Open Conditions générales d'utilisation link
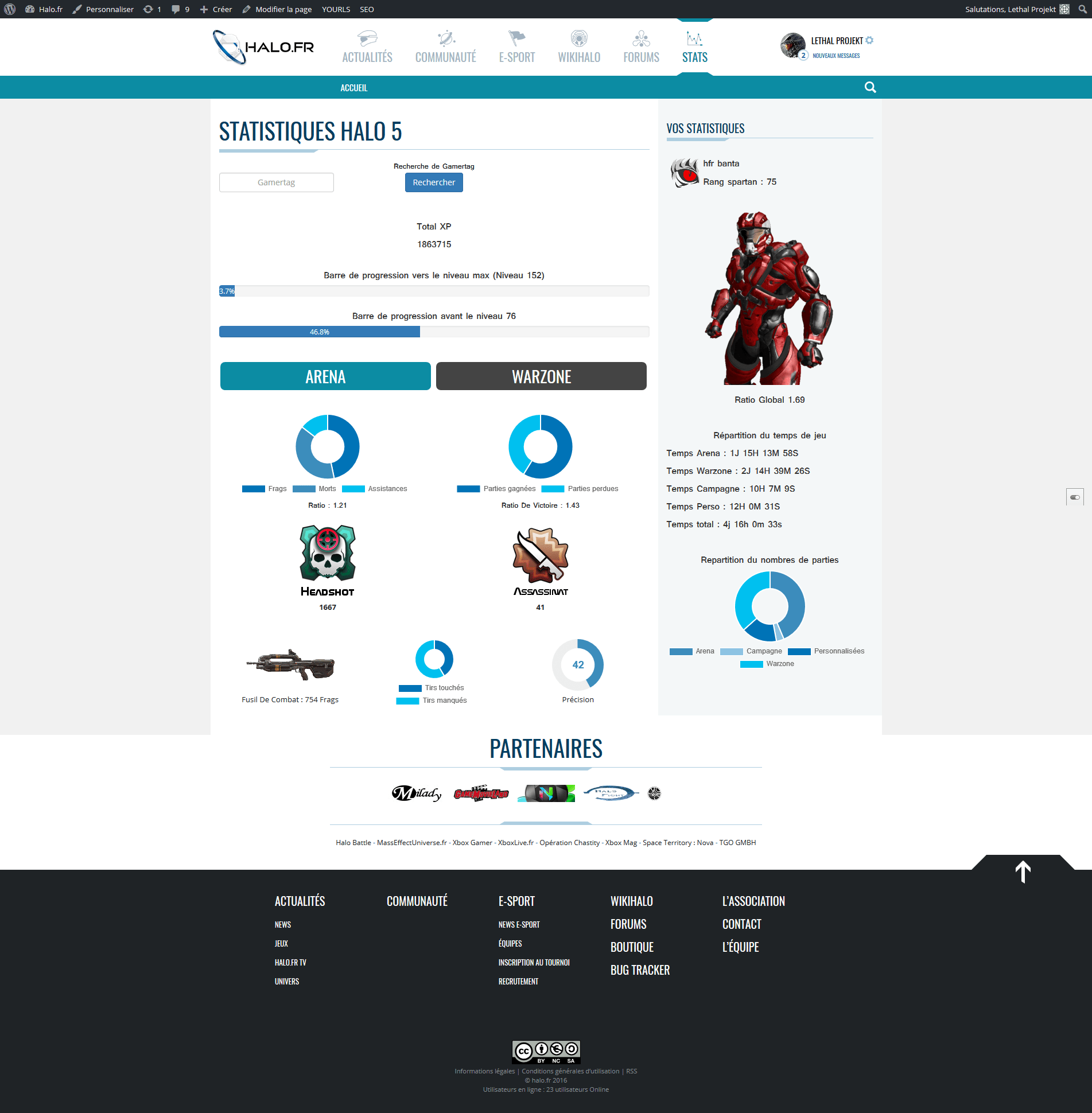Screen dimensions: 1092x1113 [x=570, y=1071]
